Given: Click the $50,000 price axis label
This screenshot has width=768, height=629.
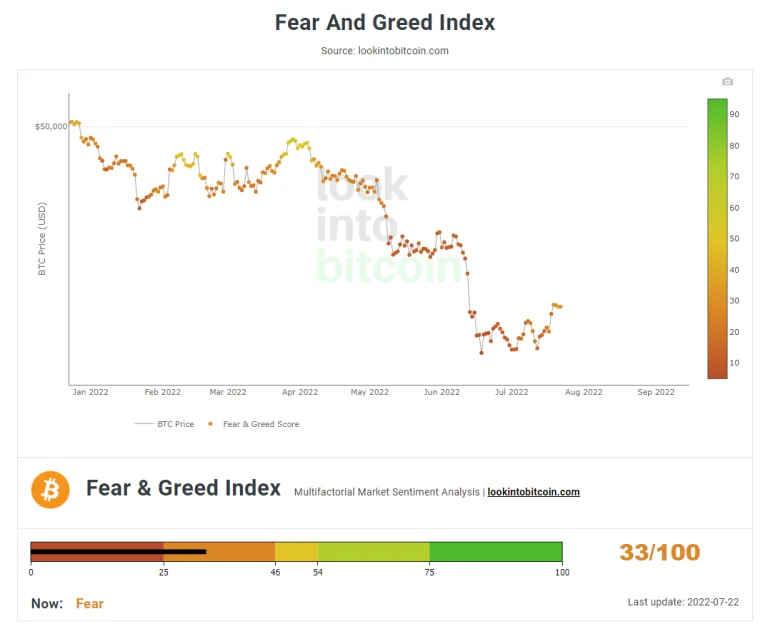Looking at the screenshot, I should click(x=51, y=126).
